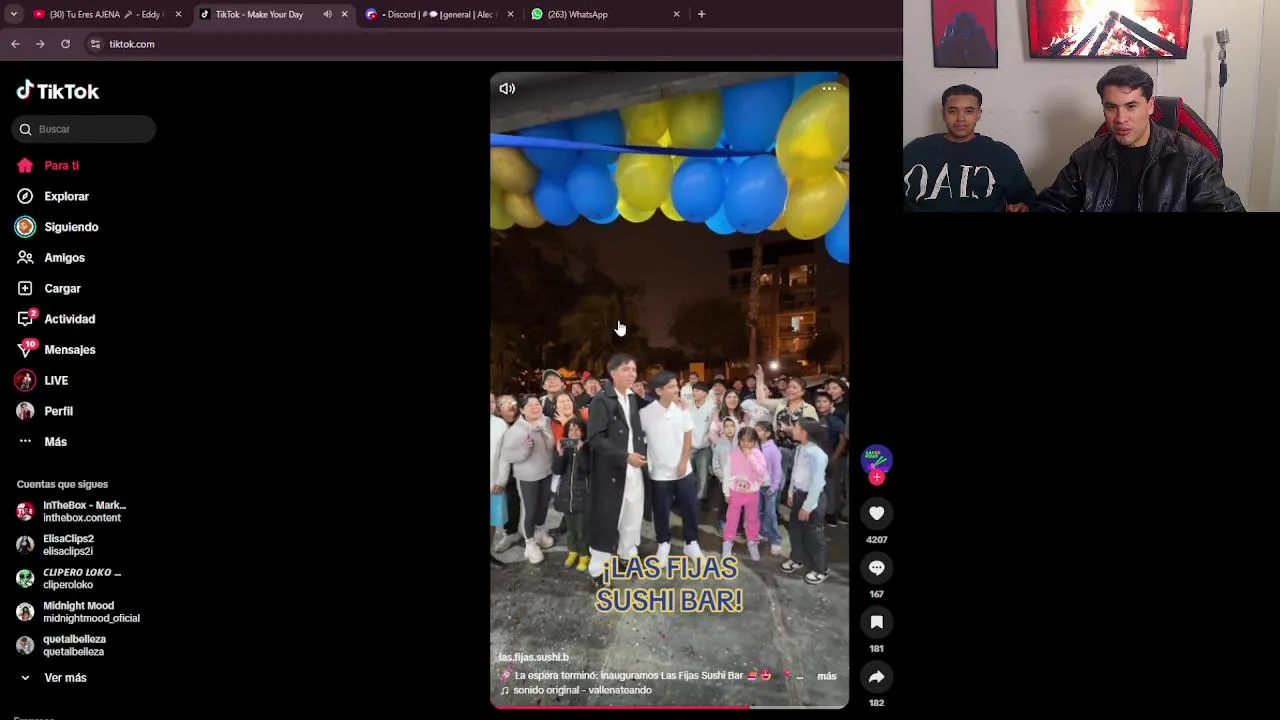1280x720 pixels.
Task: Open video three-dots options menu
Action: pos(829,89)
